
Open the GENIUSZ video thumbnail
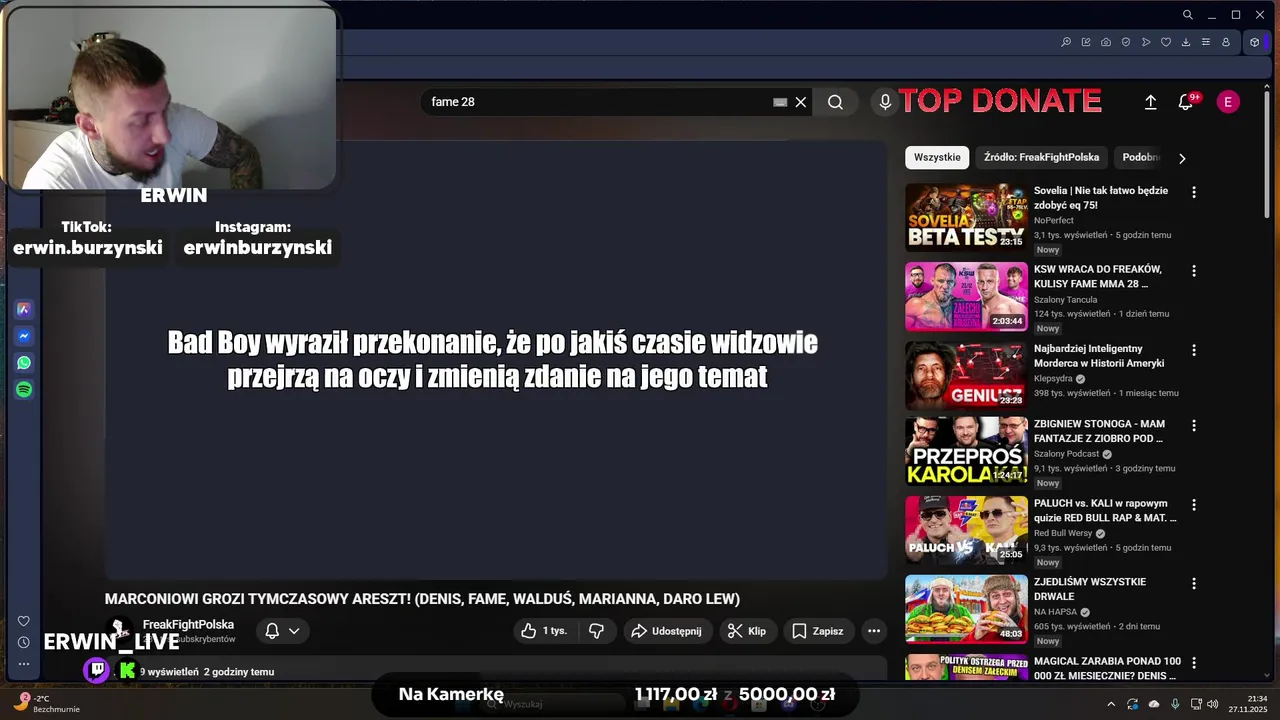pyautogui.click(x=966, y=375)
